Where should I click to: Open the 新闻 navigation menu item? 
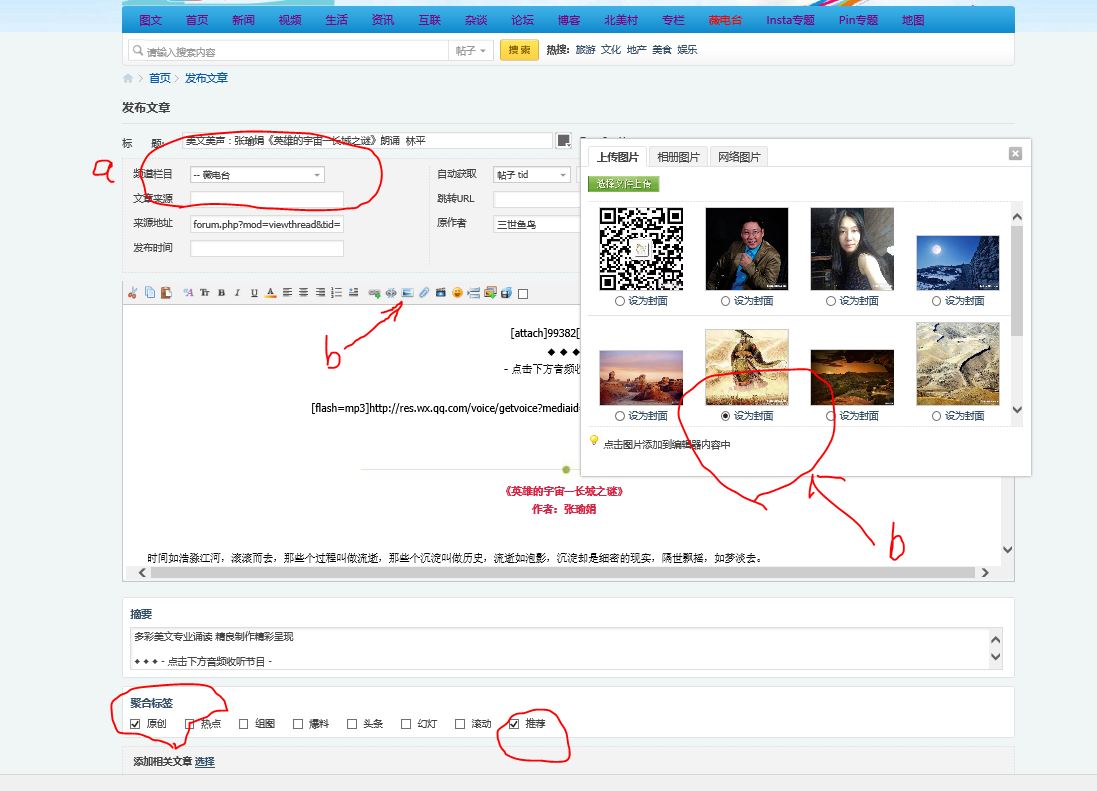tap(243, 20)
